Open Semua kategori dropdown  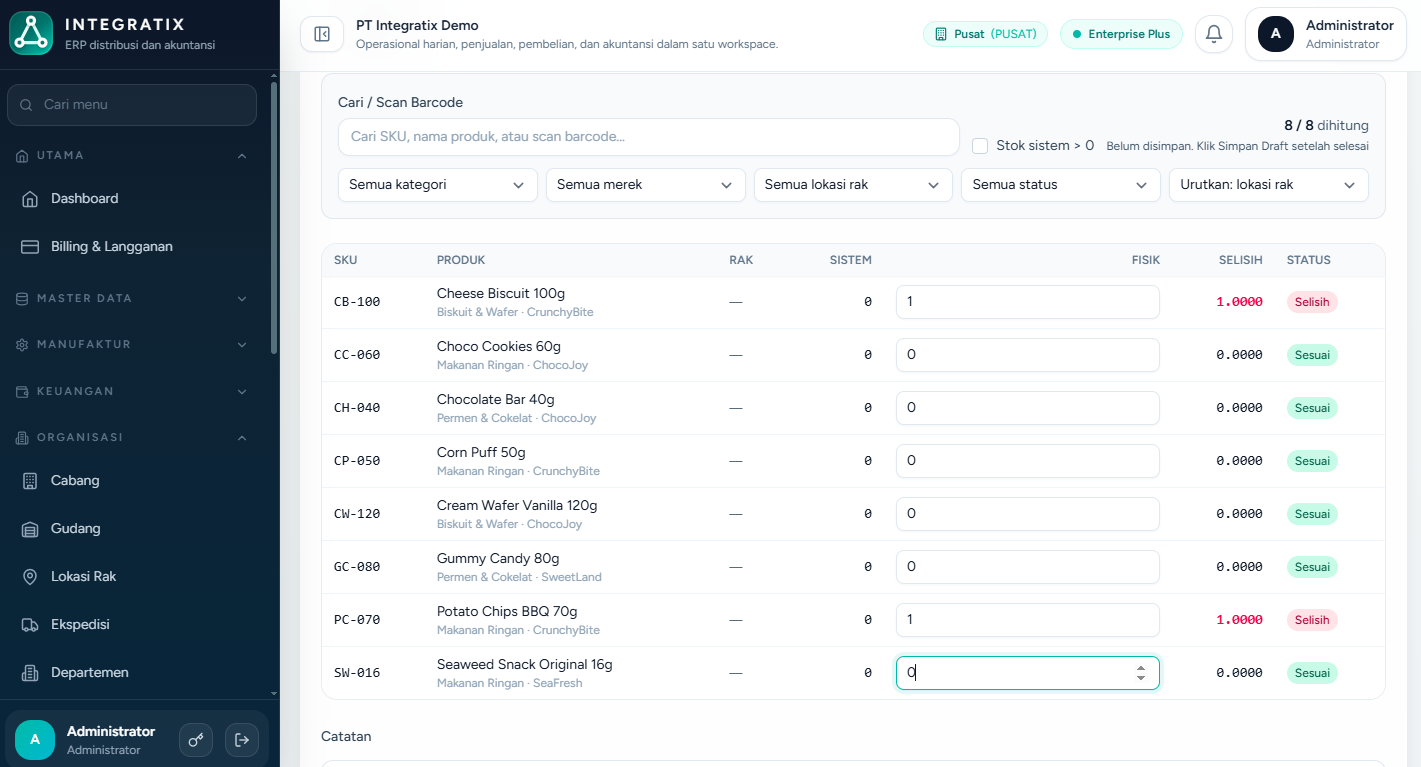438,185
